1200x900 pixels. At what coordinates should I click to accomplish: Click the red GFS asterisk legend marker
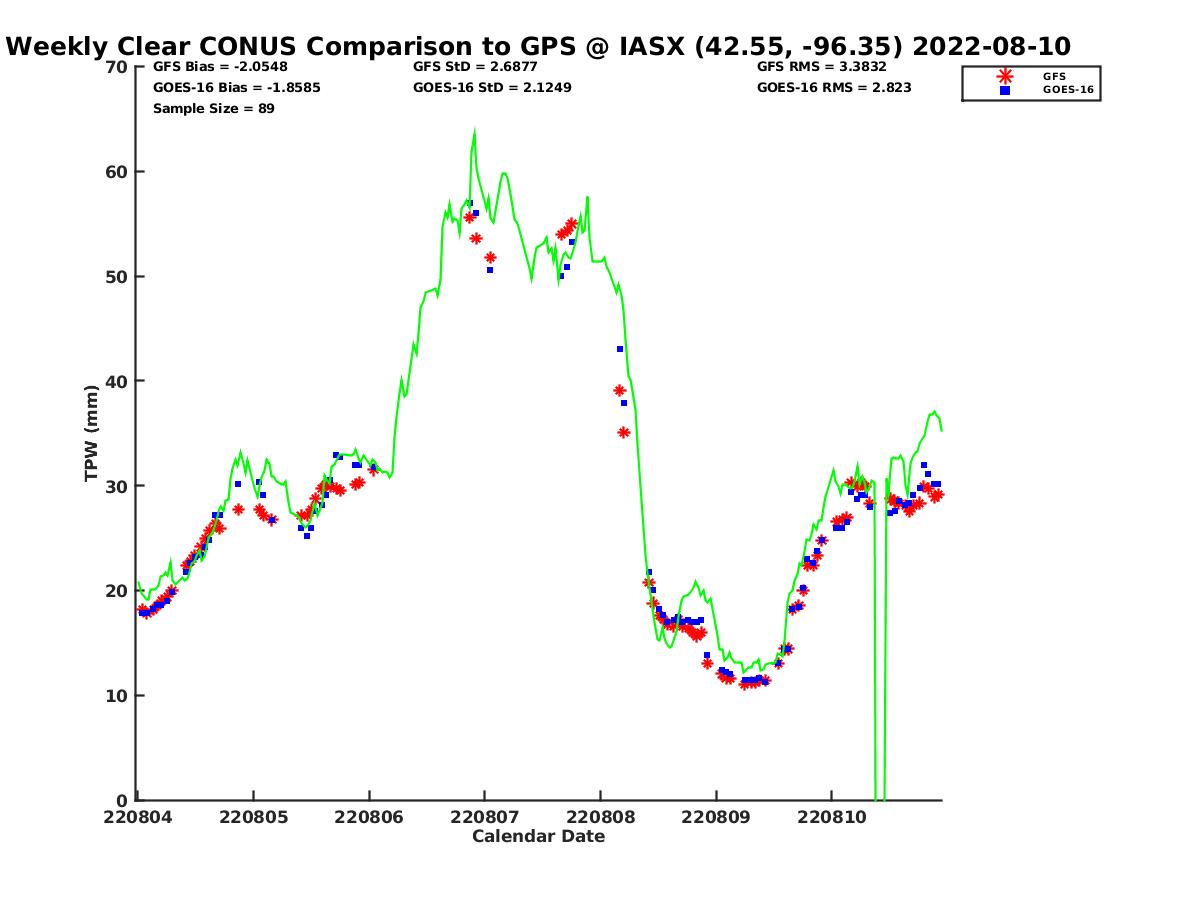pos(1004,76)
